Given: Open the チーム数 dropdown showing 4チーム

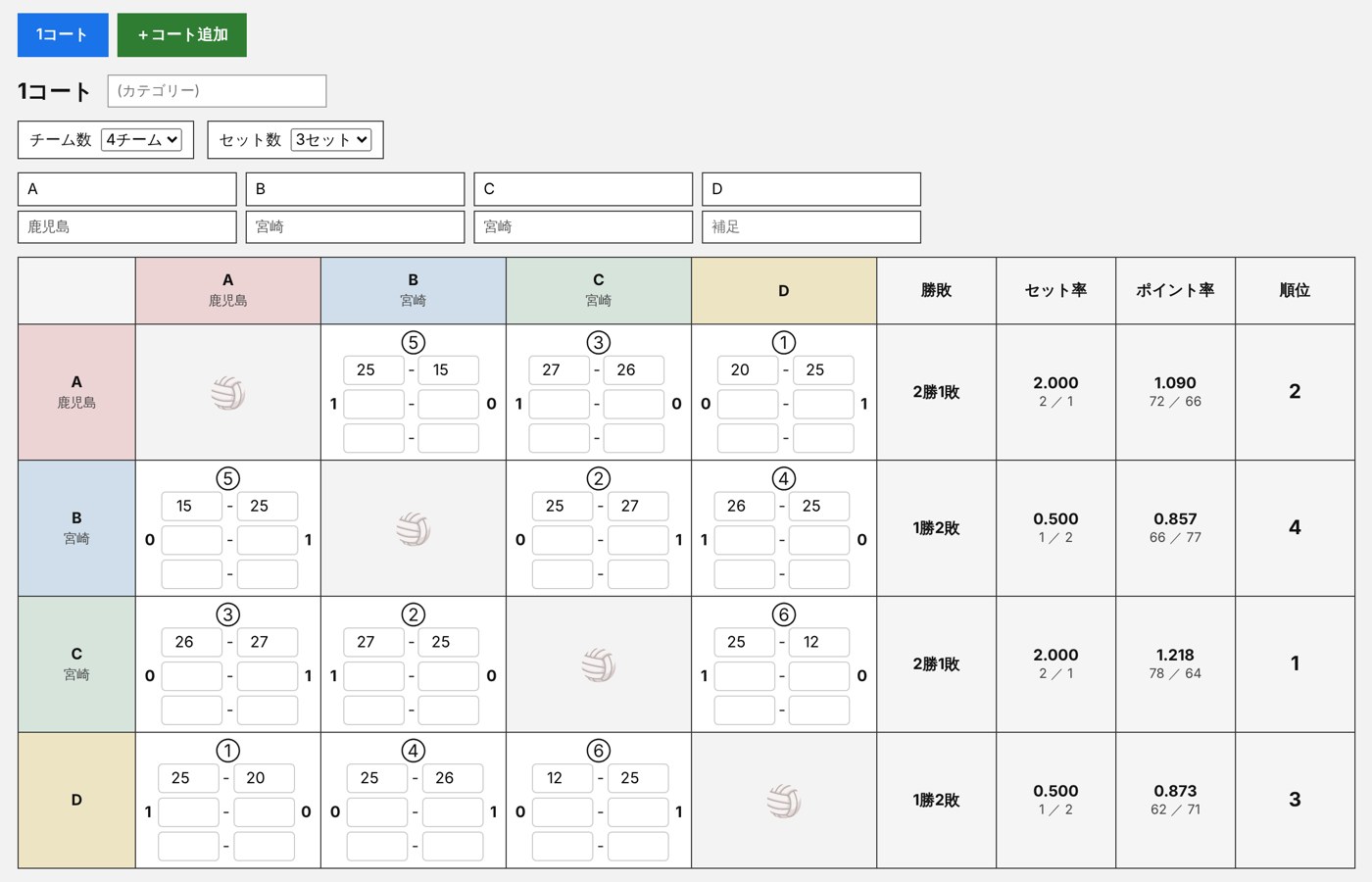Looking at the screenshot, I should point(142,140).
